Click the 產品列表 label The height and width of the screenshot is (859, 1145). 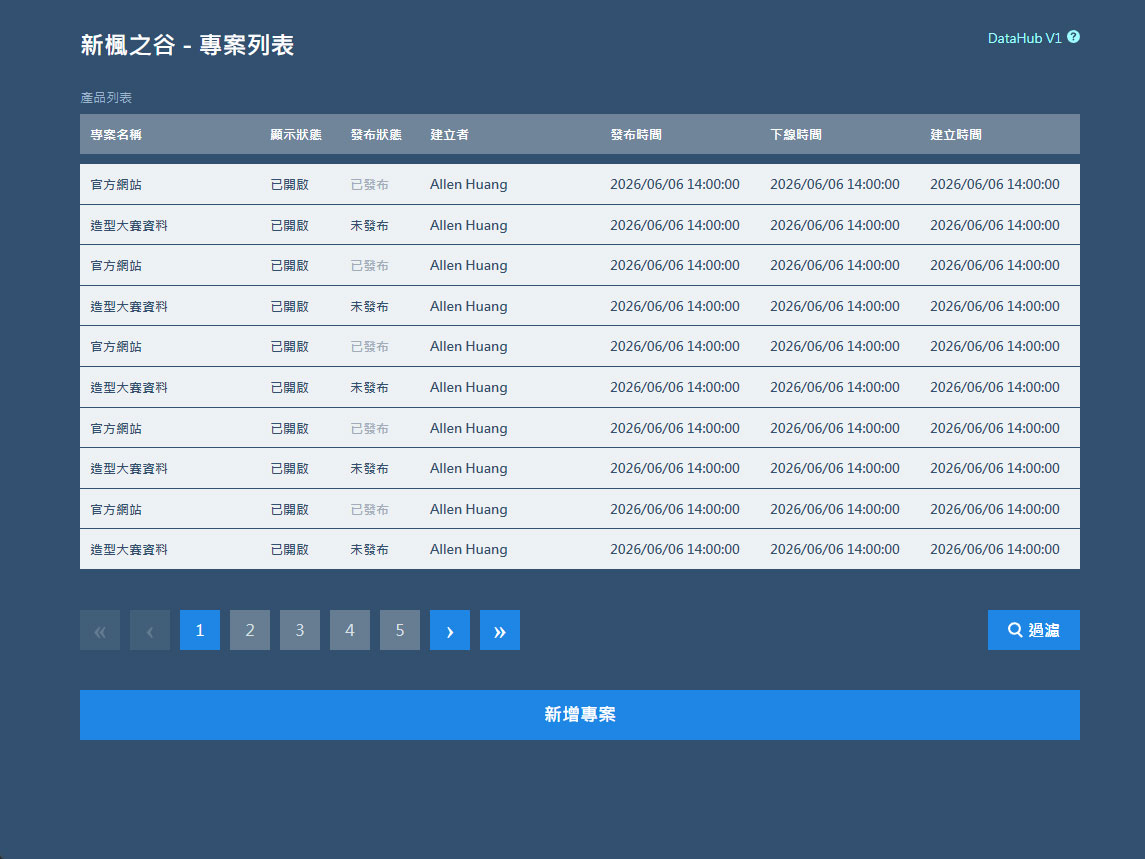pos(106,97)
